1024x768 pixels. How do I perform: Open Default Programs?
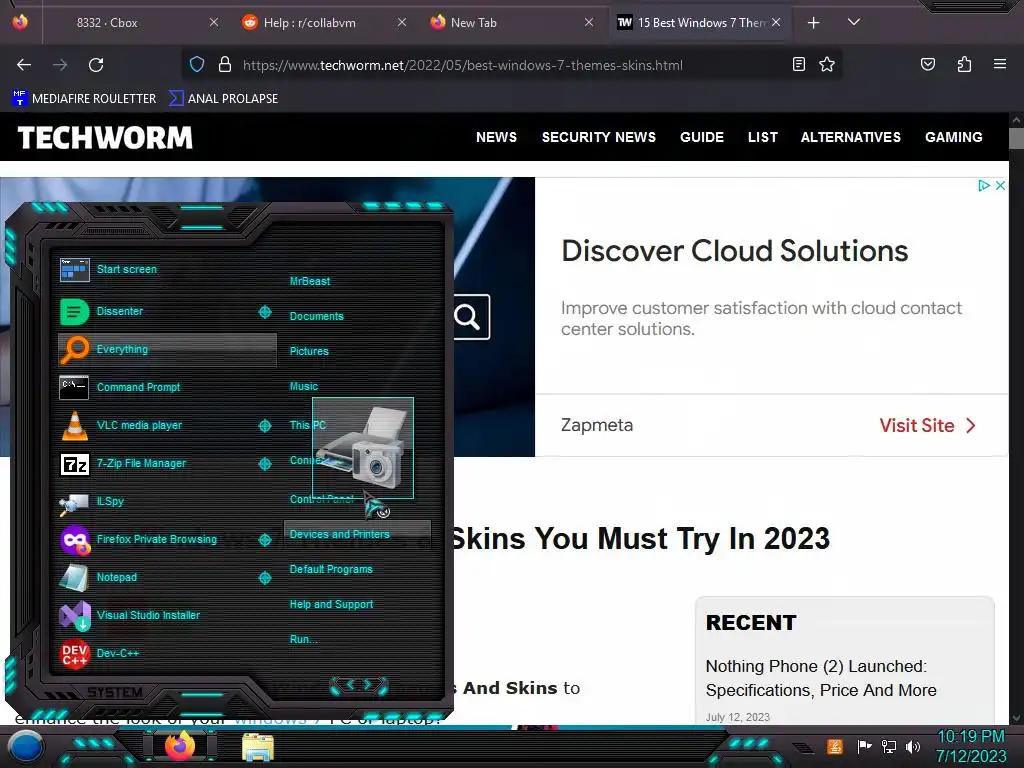331,569
